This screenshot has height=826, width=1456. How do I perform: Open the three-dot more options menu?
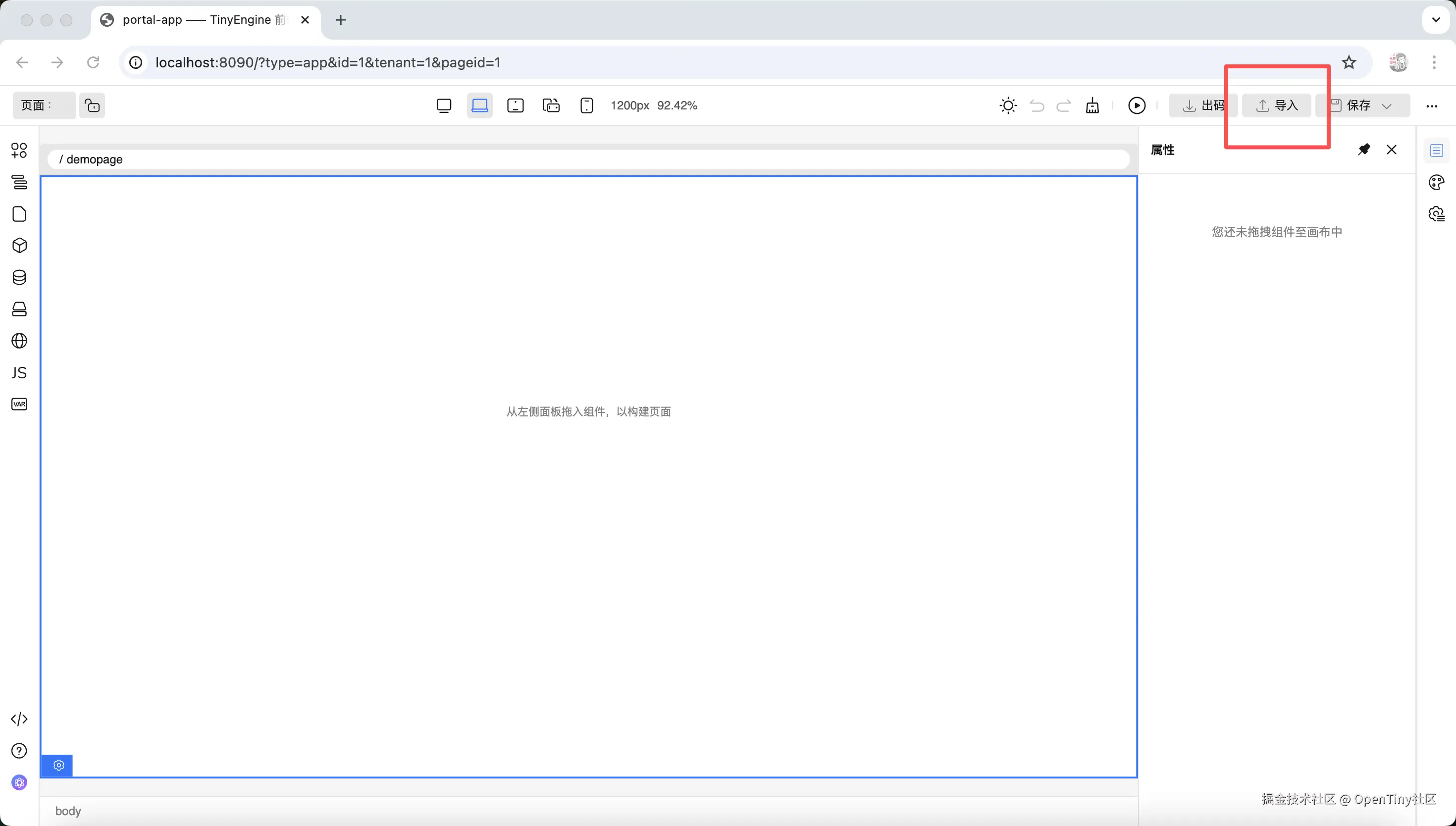click(x=1432, y=106)
